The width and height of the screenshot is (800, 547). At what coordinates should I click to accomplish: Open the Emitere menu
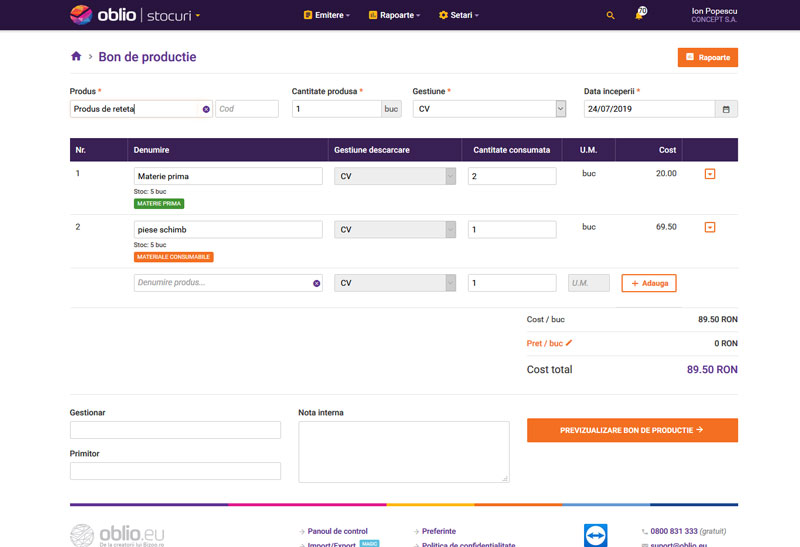click(x=327, y=15)
